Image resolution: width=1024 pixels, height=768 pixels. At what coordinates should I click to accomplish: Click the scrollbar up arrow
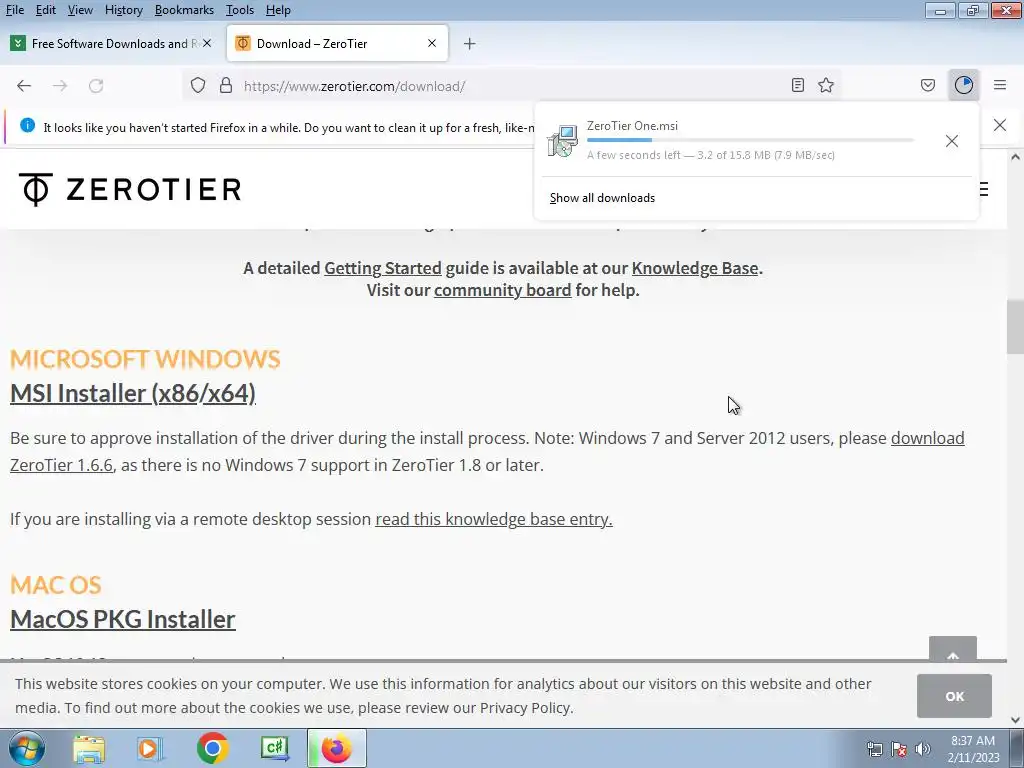[x=1015, y=157]
